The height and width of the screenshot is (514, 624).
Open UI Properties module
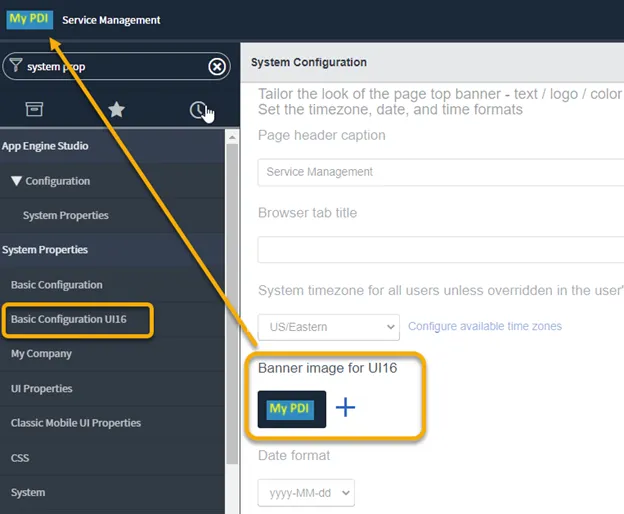click(42, 388)
